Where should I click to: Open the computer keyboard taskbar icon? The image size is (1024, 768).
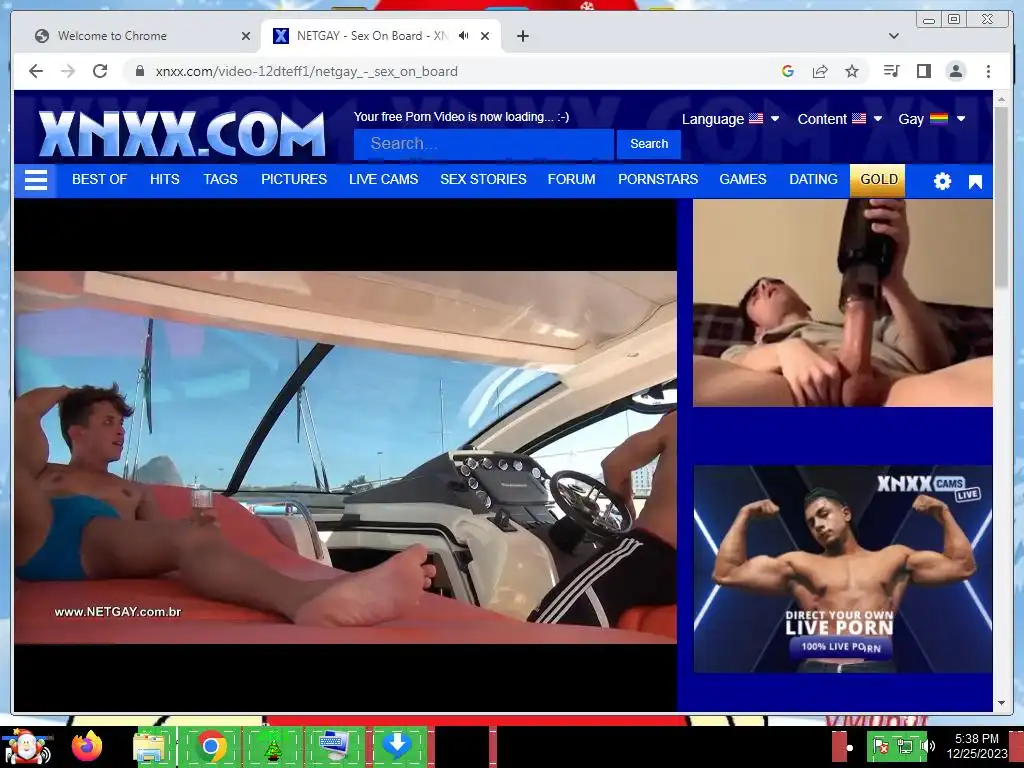(334, 746)
